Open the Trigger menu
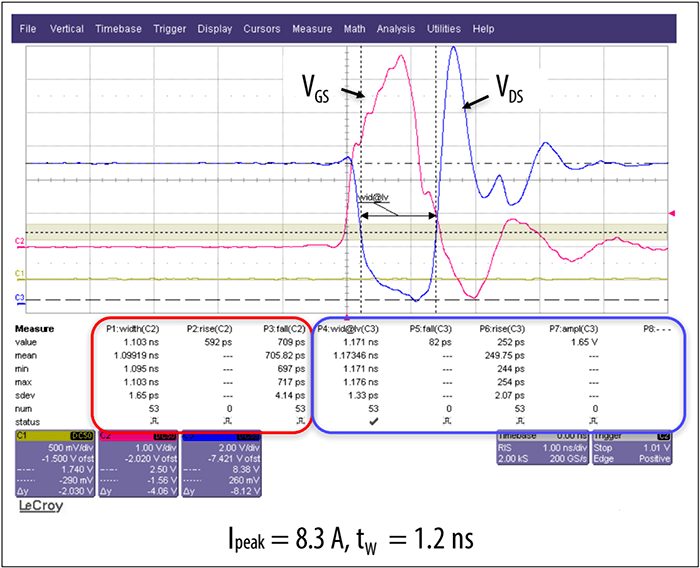 point(170,29)
